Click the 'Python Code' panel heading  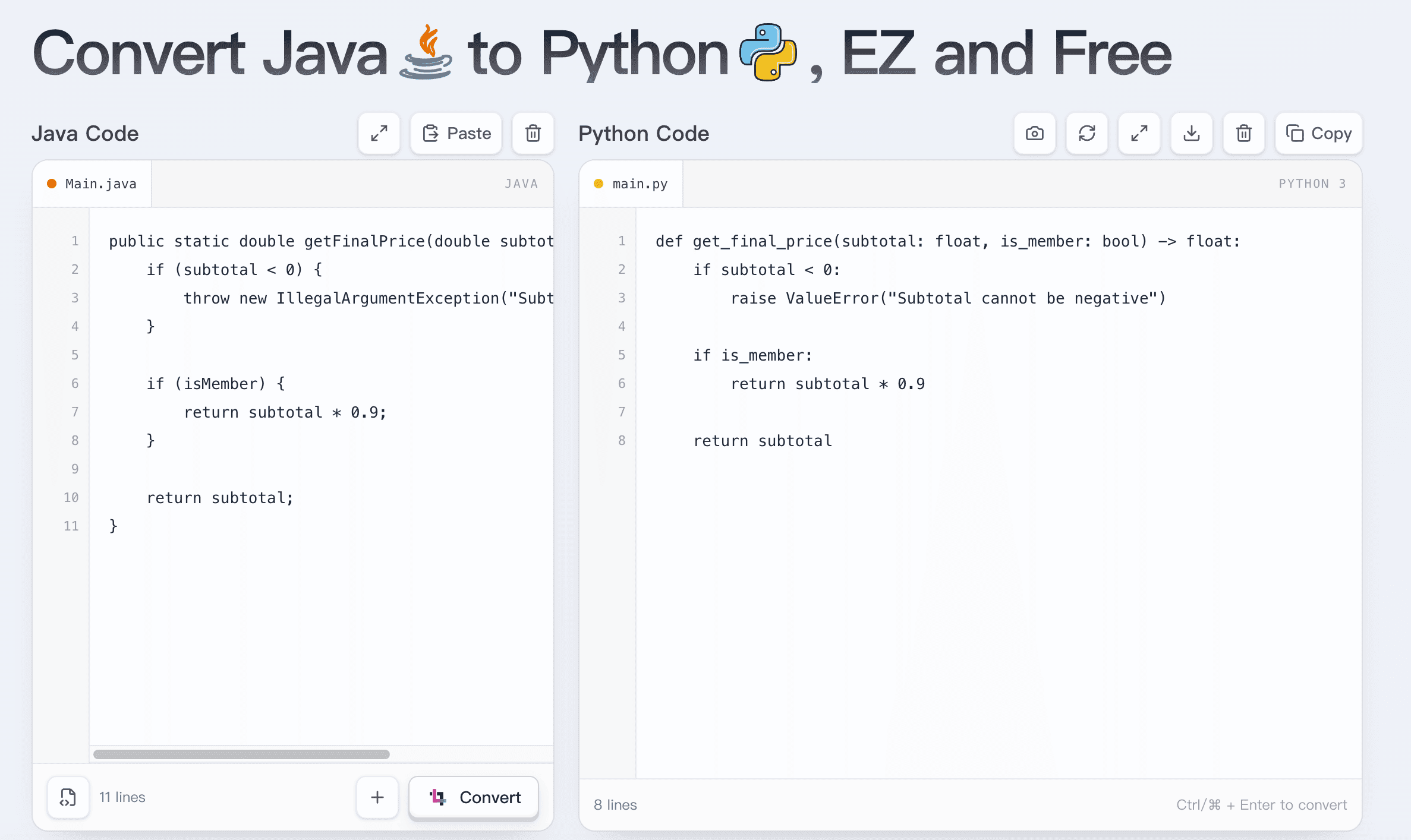pyautogui.click(x=644, y=134)
